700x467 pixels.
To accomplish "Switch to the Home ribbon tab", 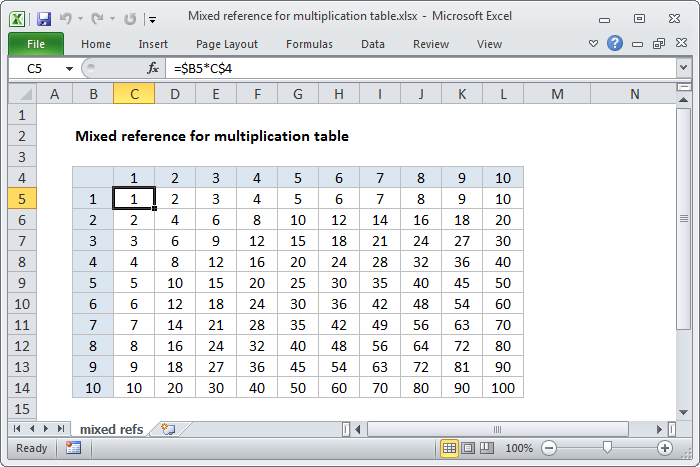I will [96, 44].
